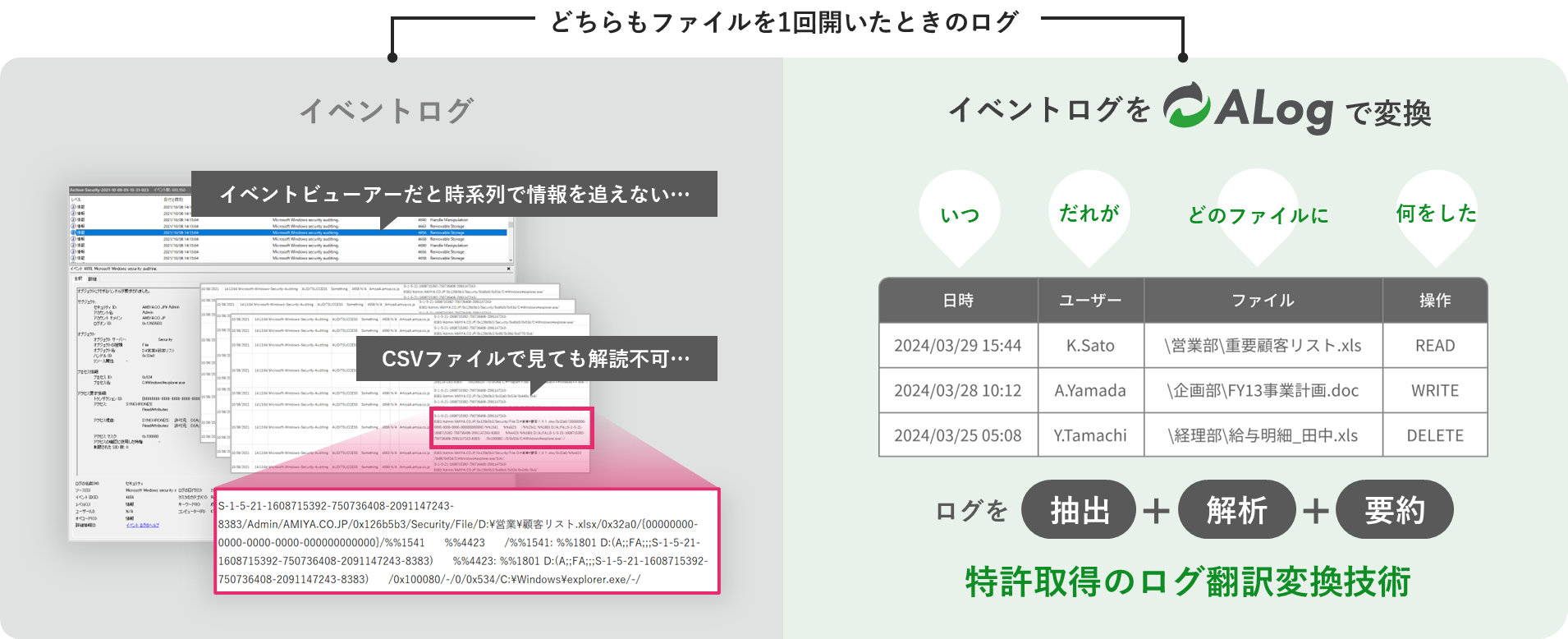Close the event detail pane with the x
Image resolution: width=1568 pixels, height=639 pixels.
coord(509,269)
